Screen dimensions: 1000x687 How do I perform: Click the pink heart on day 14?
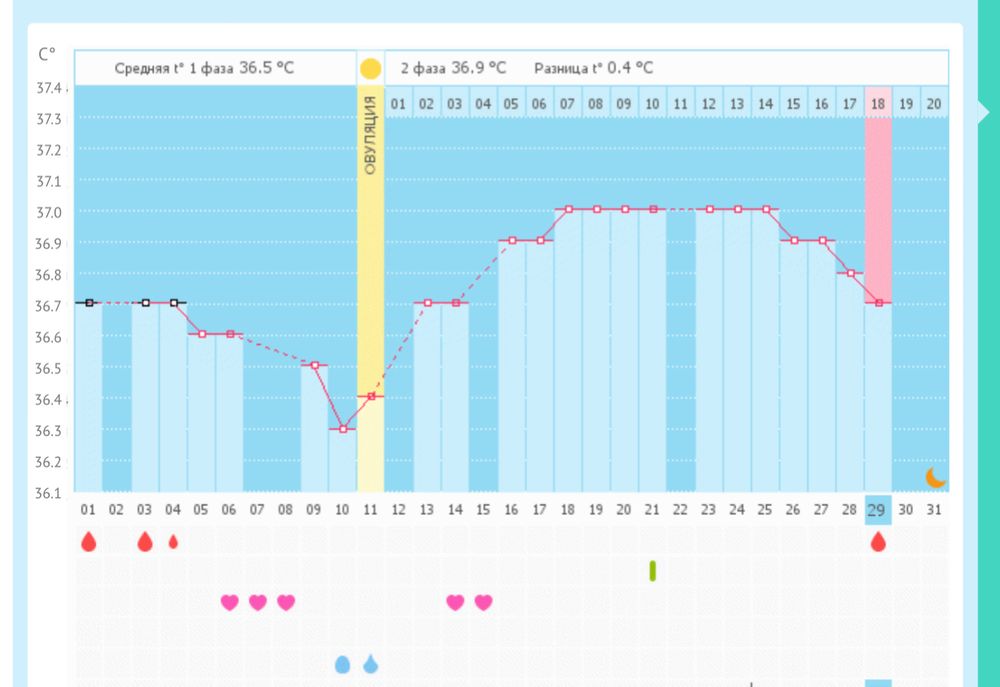tap(455, 602)
